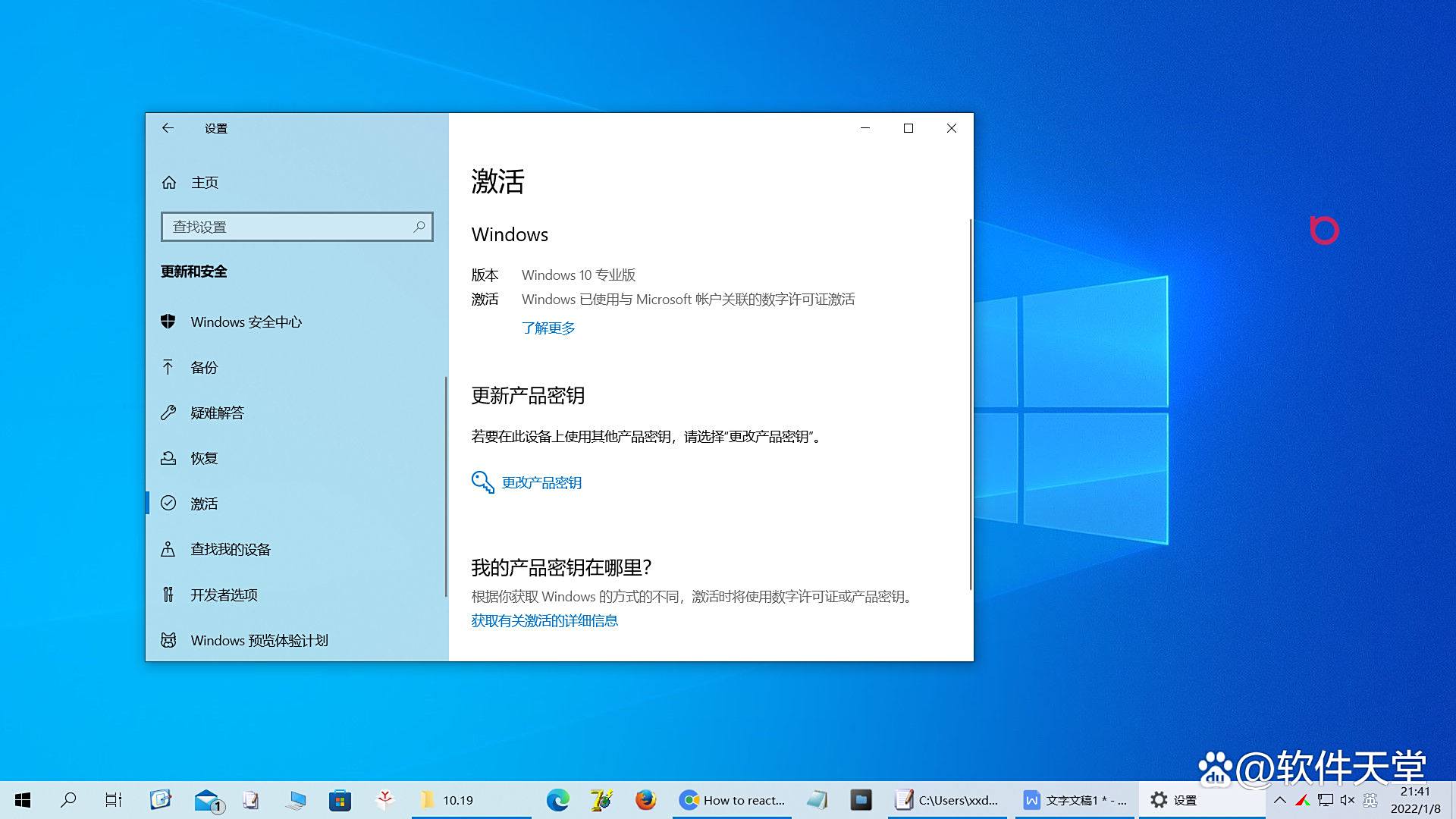Click the 了解更多 link
The width and height of the screenshot is (1456, 819).
tap(548, 328)
